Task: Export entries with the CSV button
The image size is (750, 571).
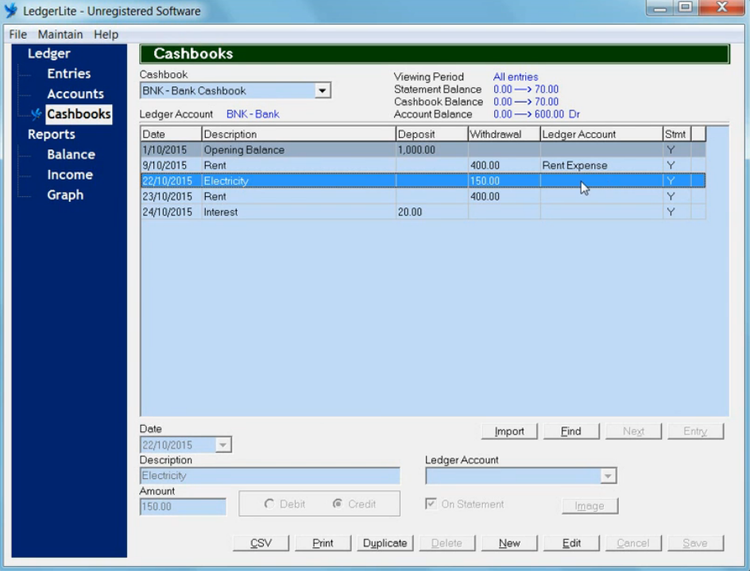Action: tap(261, 543)
